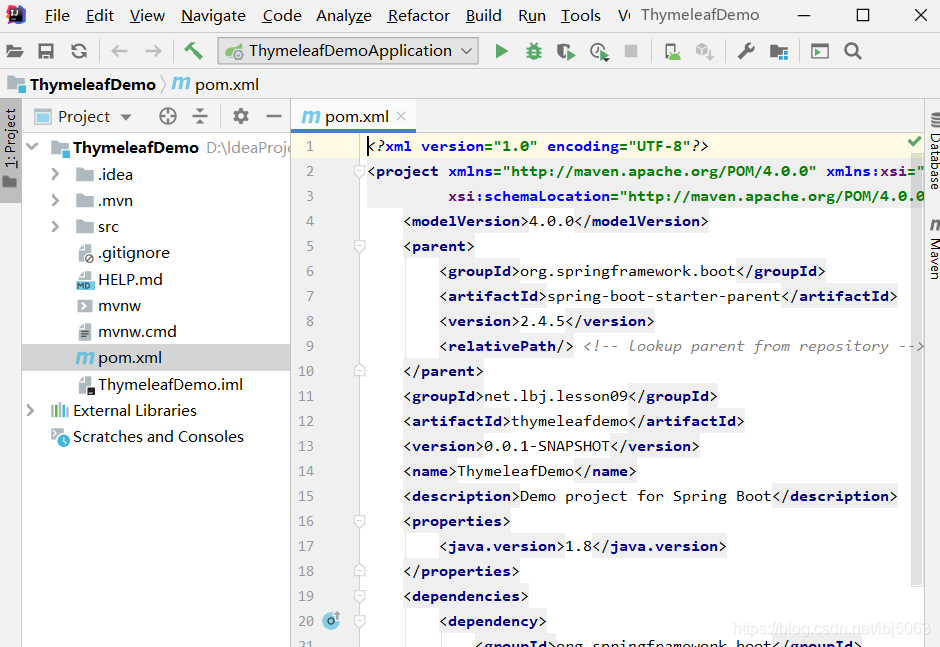Toggle the 1: Project tool window button

pyautogui.click(x=10, y=150)
